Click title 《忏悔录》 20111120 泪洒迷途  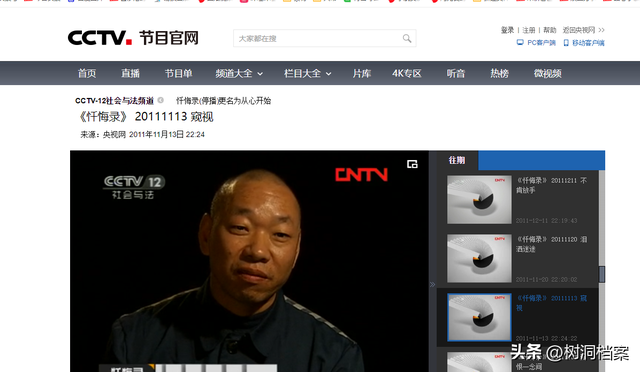tap(551, 244)
